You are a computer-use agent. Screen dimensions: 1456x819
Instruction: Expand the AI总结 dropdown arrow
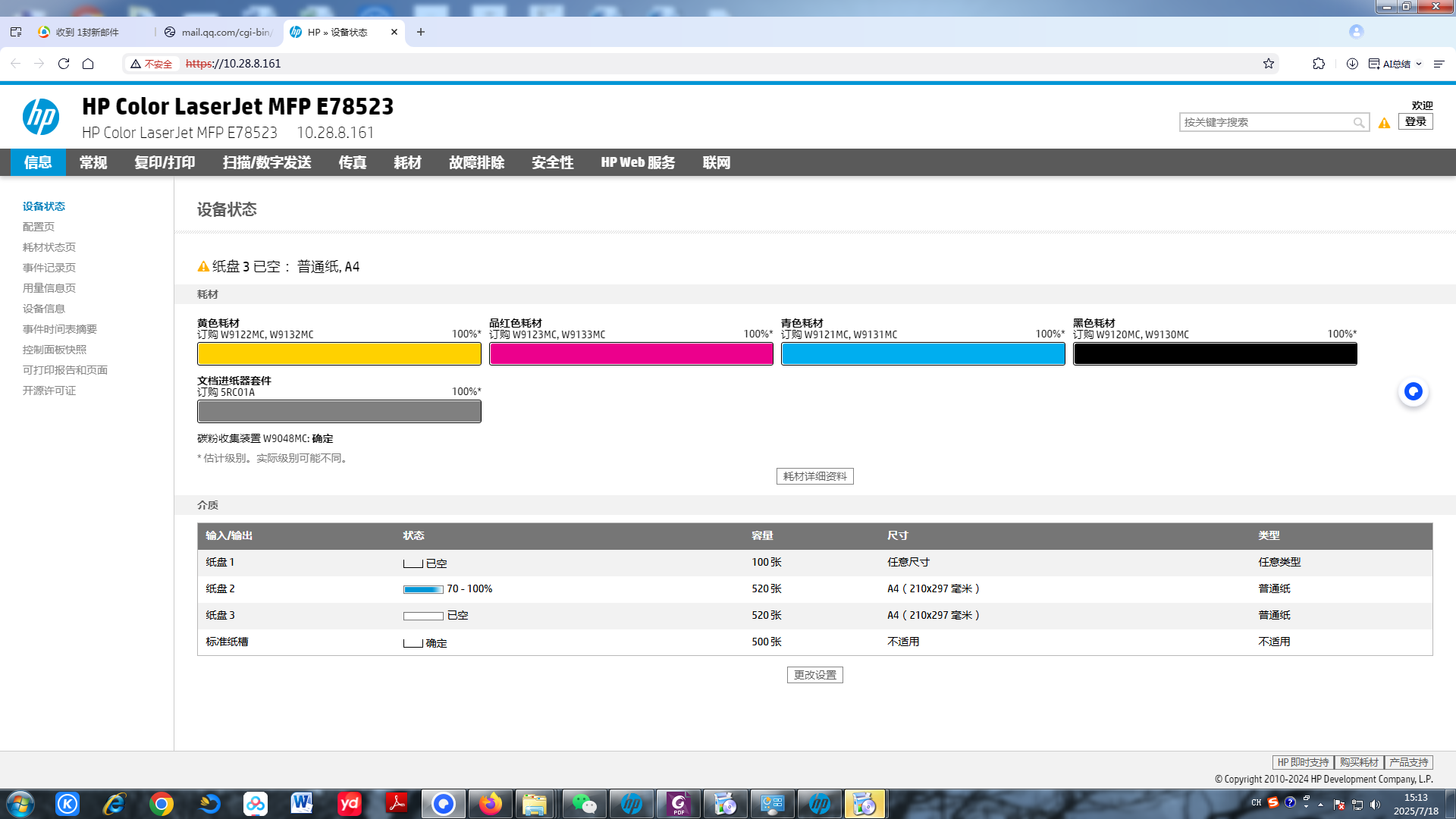pos(1419,64)
